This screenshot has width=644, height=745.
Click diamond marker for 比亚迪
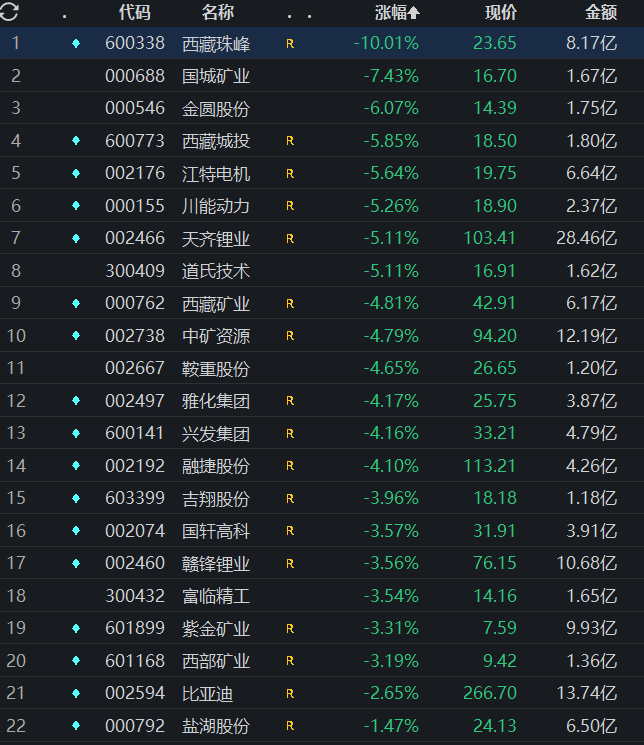click(76, 693)
